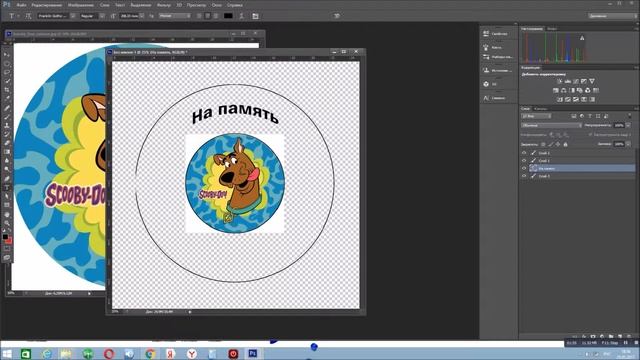The width and height of the screenshot is (640, 360).
Task: Open the layer opacity slider arrow
Action: (x=628, y=125)
